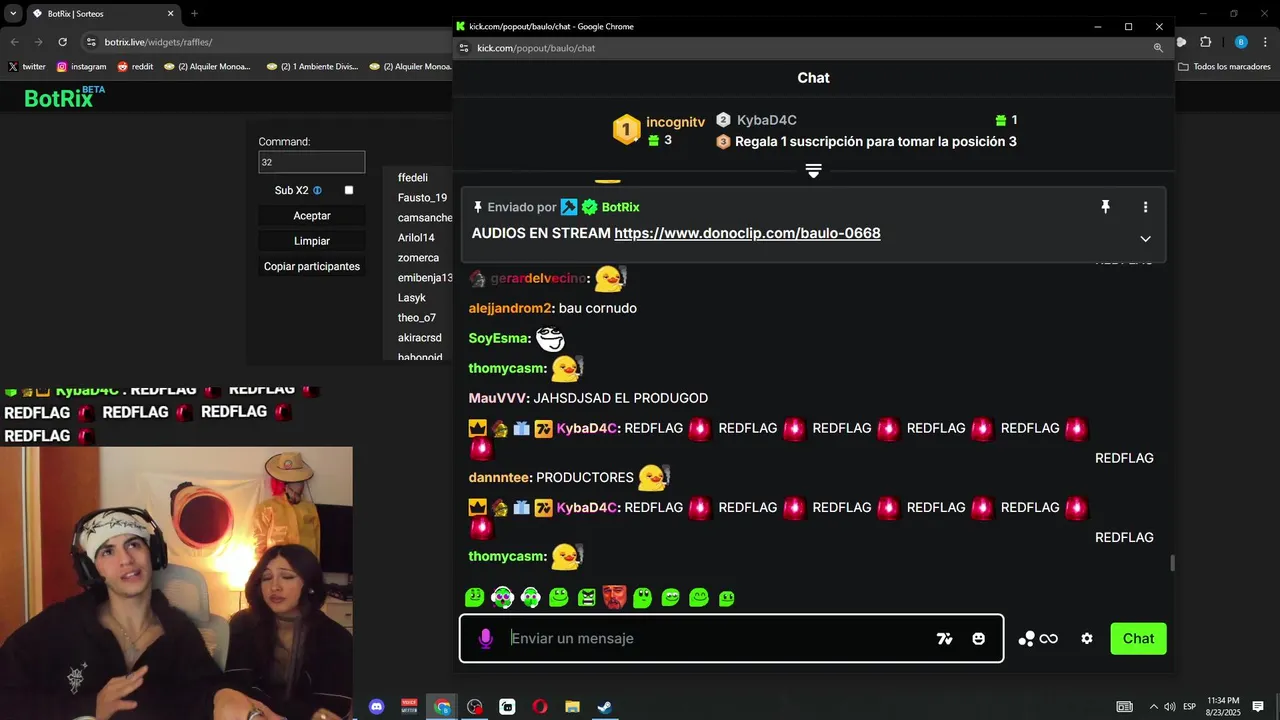Open the reddit bookmark
The width and height of the screenshot is (1280, 720).
pyautogui.click(x=135, y=67)
